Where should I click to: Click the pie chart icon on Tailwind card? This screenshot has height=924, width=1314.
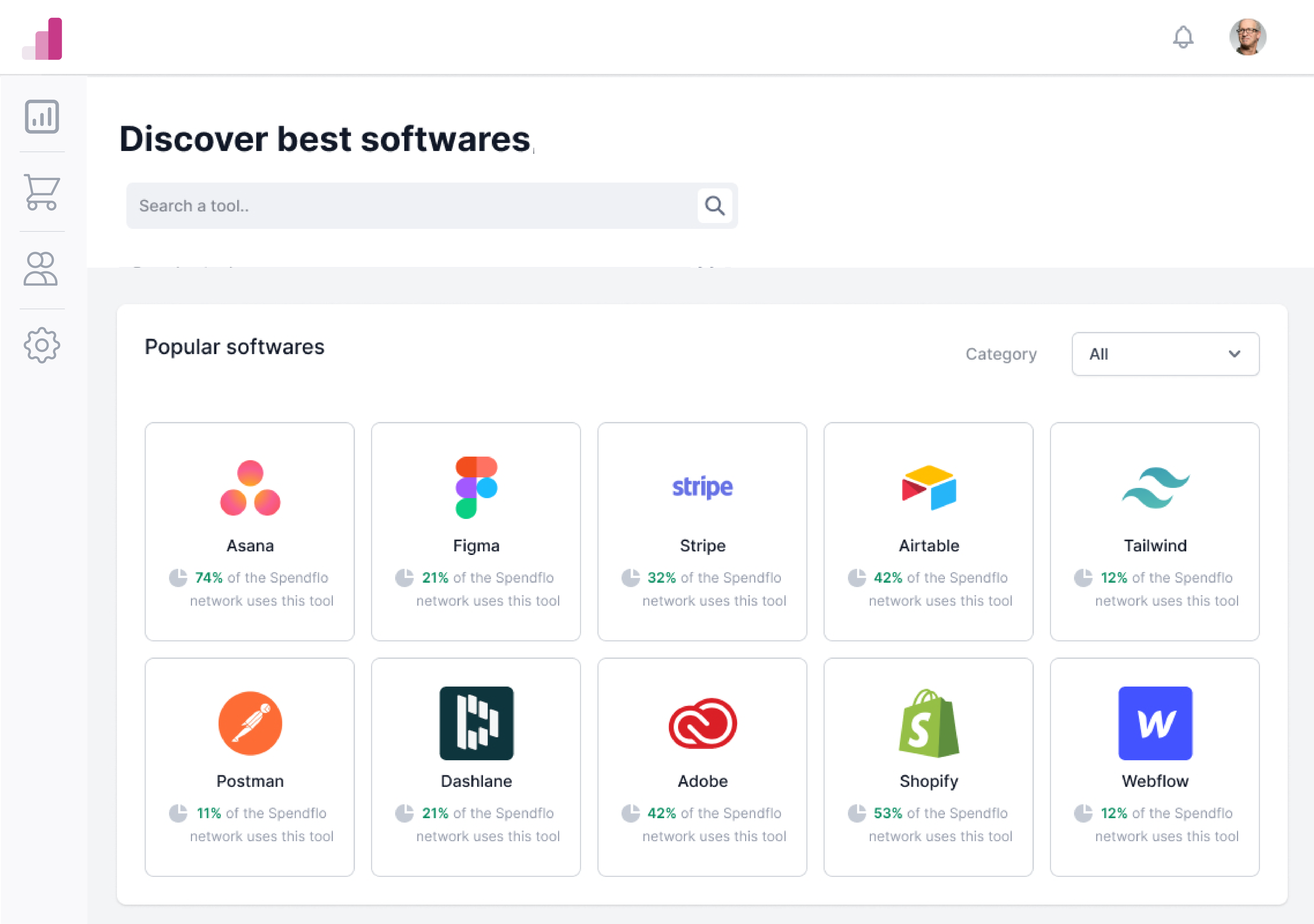pos(1083,577)
